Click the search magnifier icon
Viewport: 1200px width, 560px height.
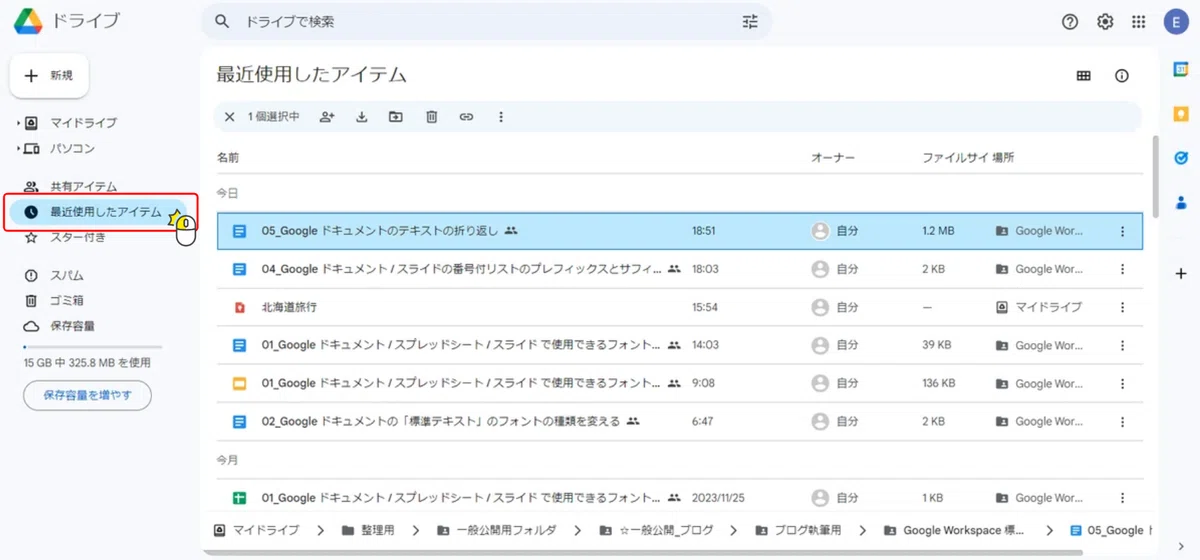(x=222, y=21)
